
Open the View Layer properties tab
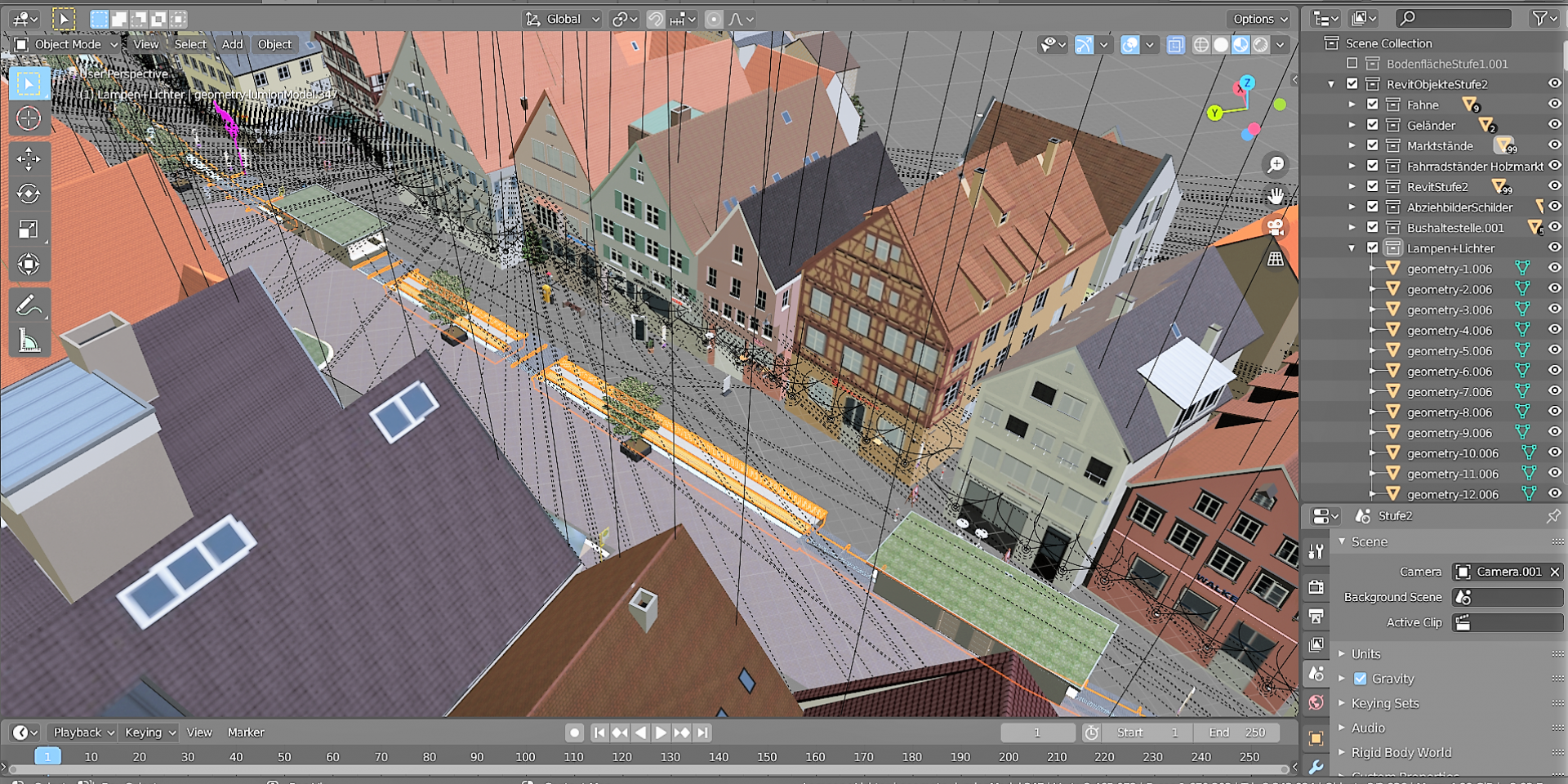click(x=1316, y=644)
